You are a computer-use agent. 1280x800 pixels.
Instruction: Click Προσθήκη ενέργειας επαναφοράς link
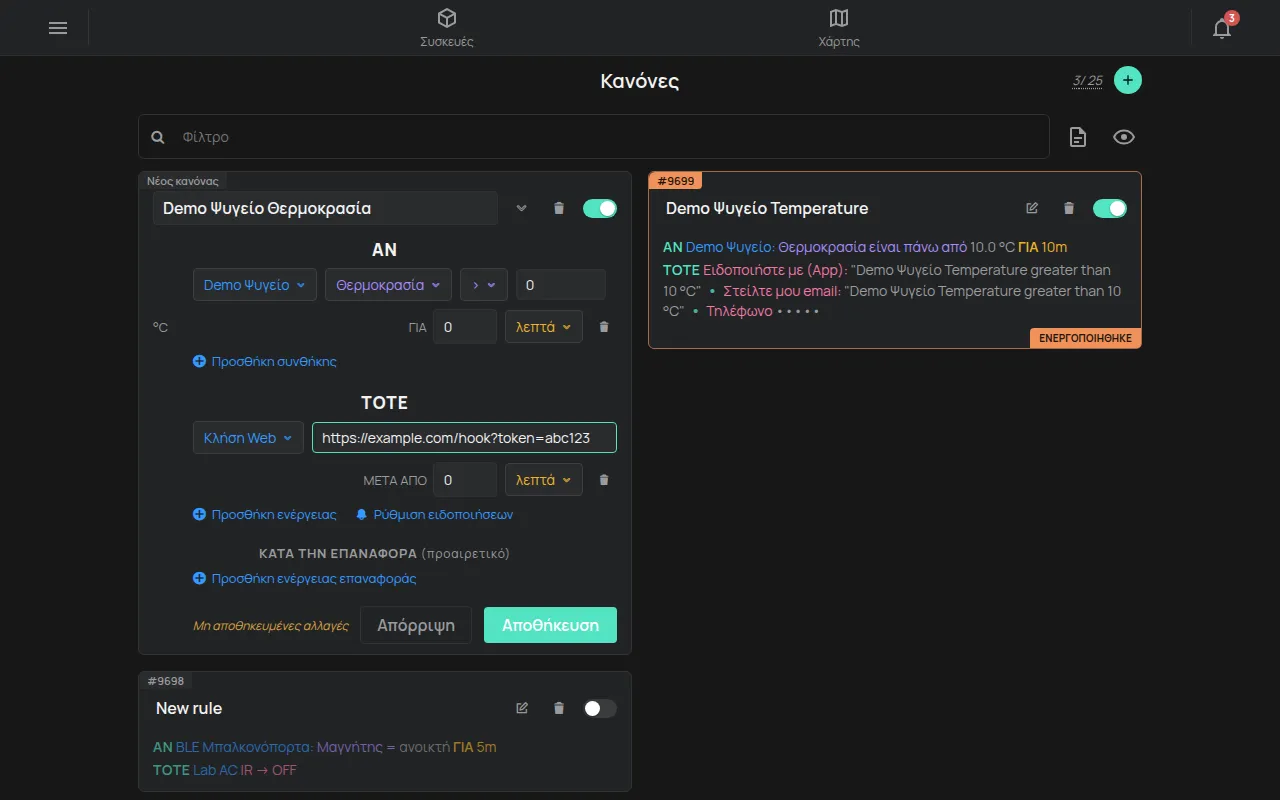click(305, 578)
